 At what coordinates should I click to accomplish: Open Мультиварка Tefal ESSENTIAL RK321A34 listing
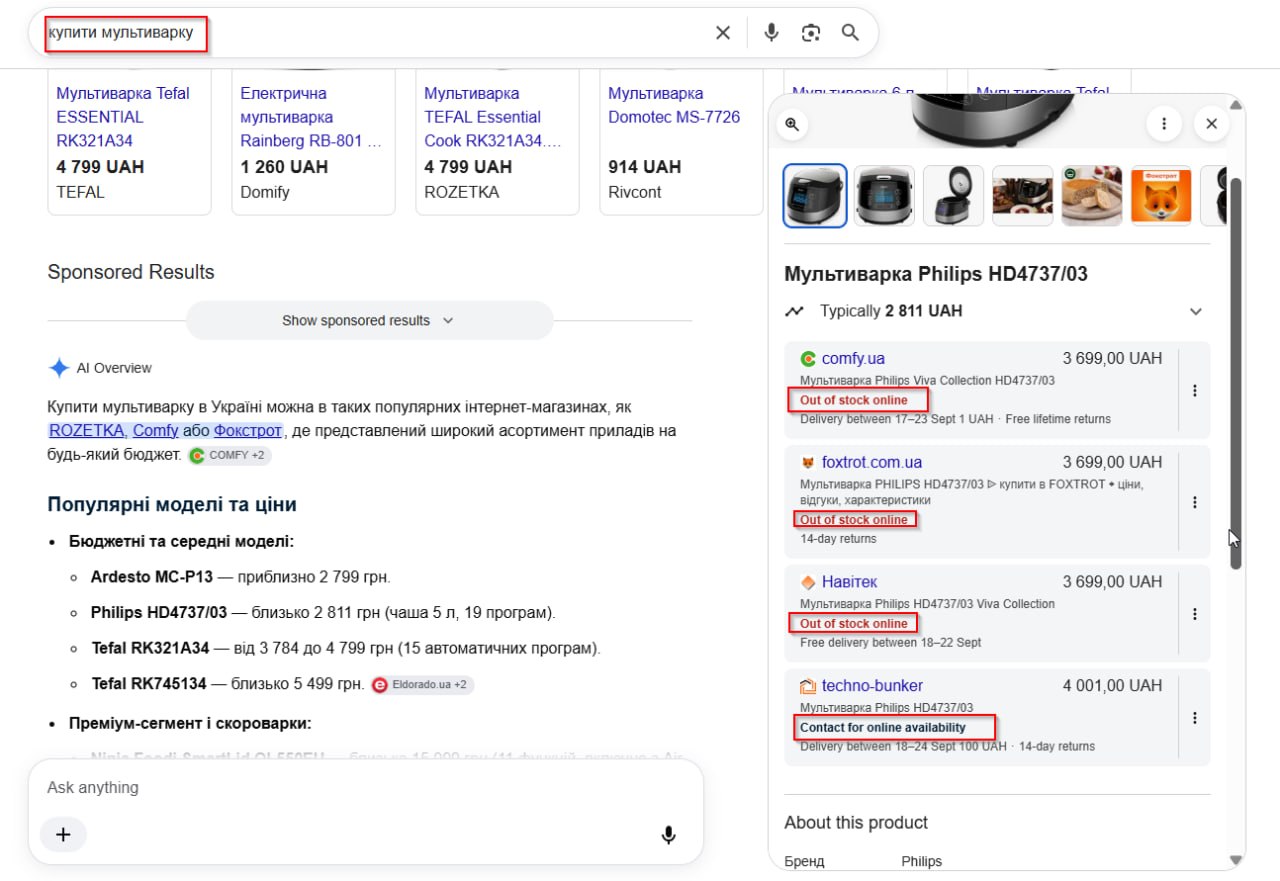(122, 117)
